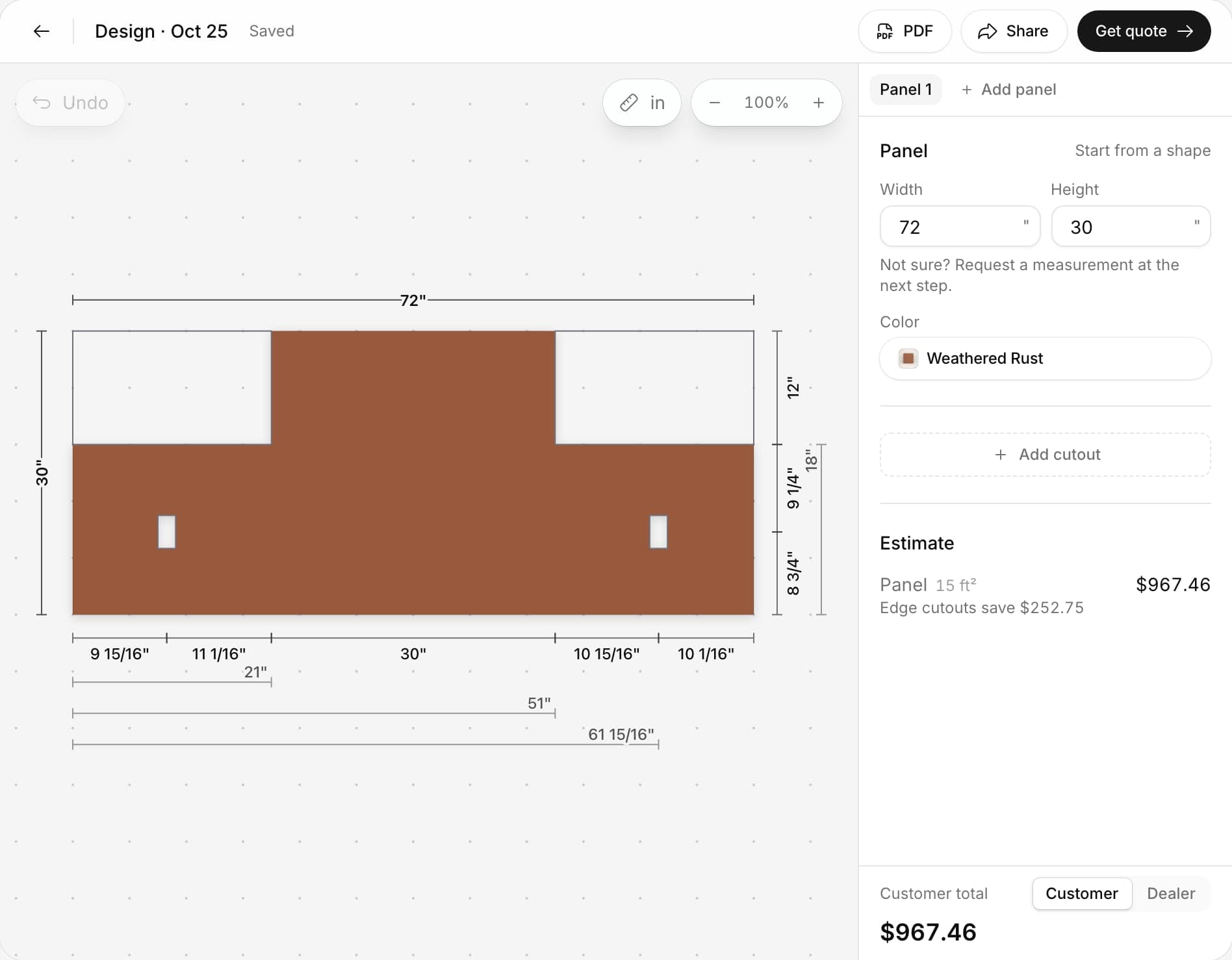Screen dimensions: 1232x960
Task: Undo the last change
Action: pos(70,103)
